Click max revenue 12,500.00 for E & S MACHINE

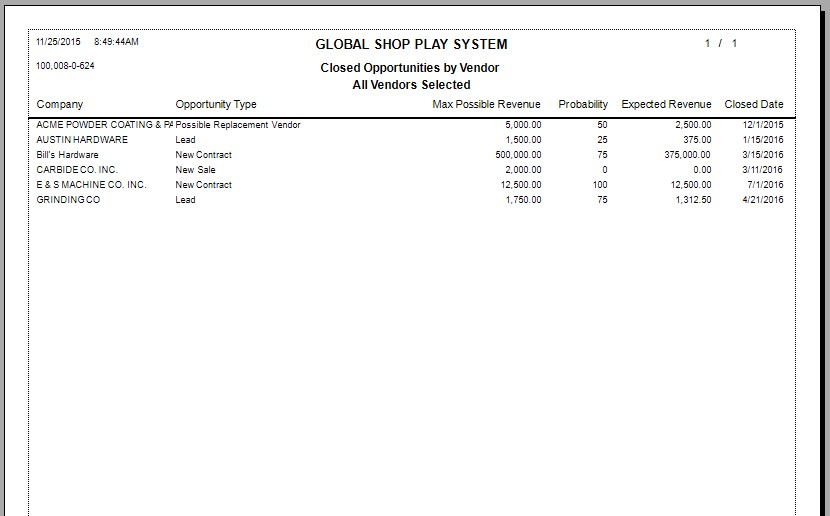tap(521, 185)
